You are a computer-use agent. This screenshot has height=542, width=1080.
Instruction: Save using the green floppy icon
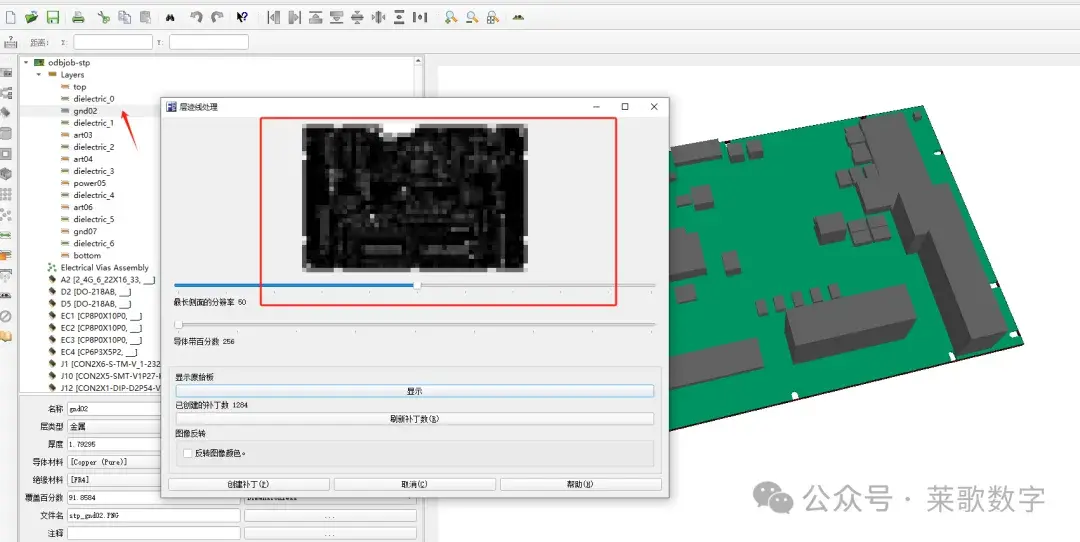(x=52, y=17)
